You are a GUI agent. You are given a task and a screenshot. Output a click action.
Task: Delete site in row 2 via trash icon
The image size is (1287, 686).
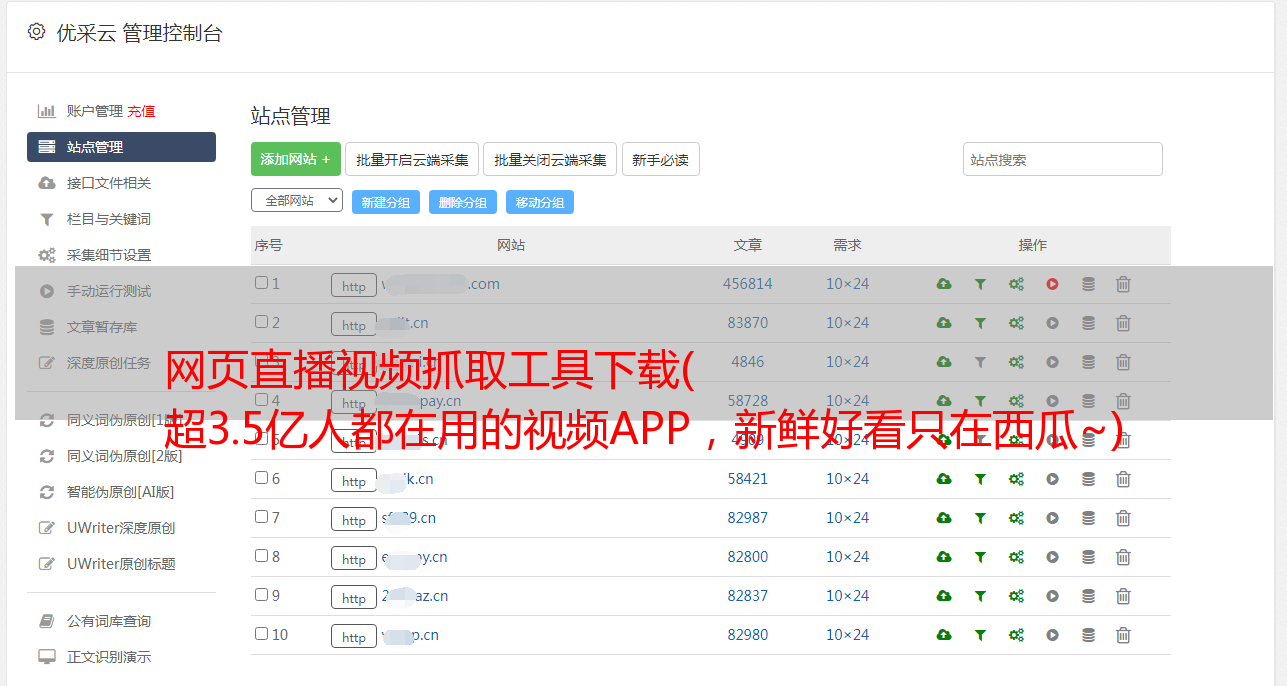tap(1123, 323)
